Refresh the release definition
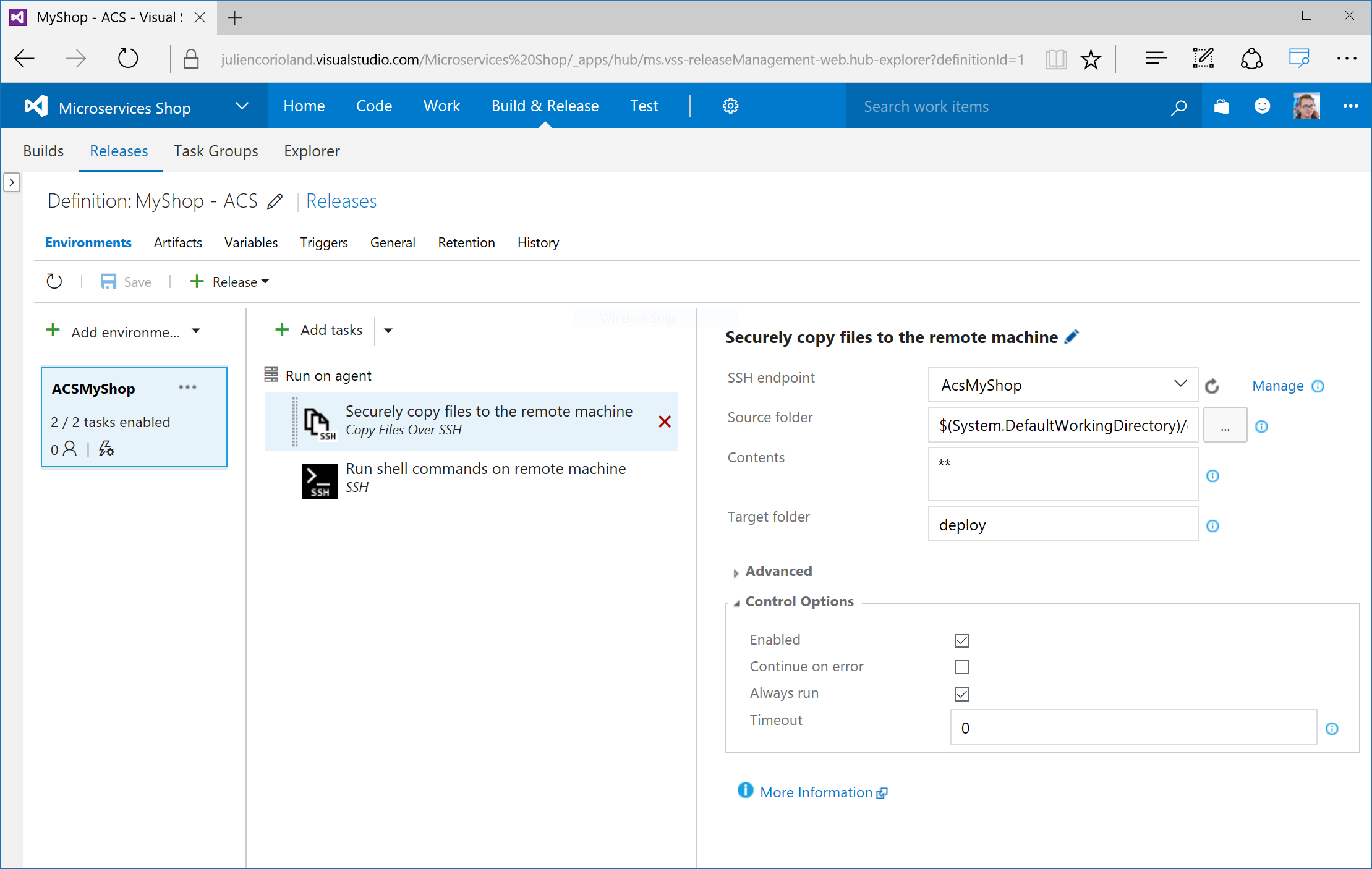1372x869 pixels. [x=54, y=282]
